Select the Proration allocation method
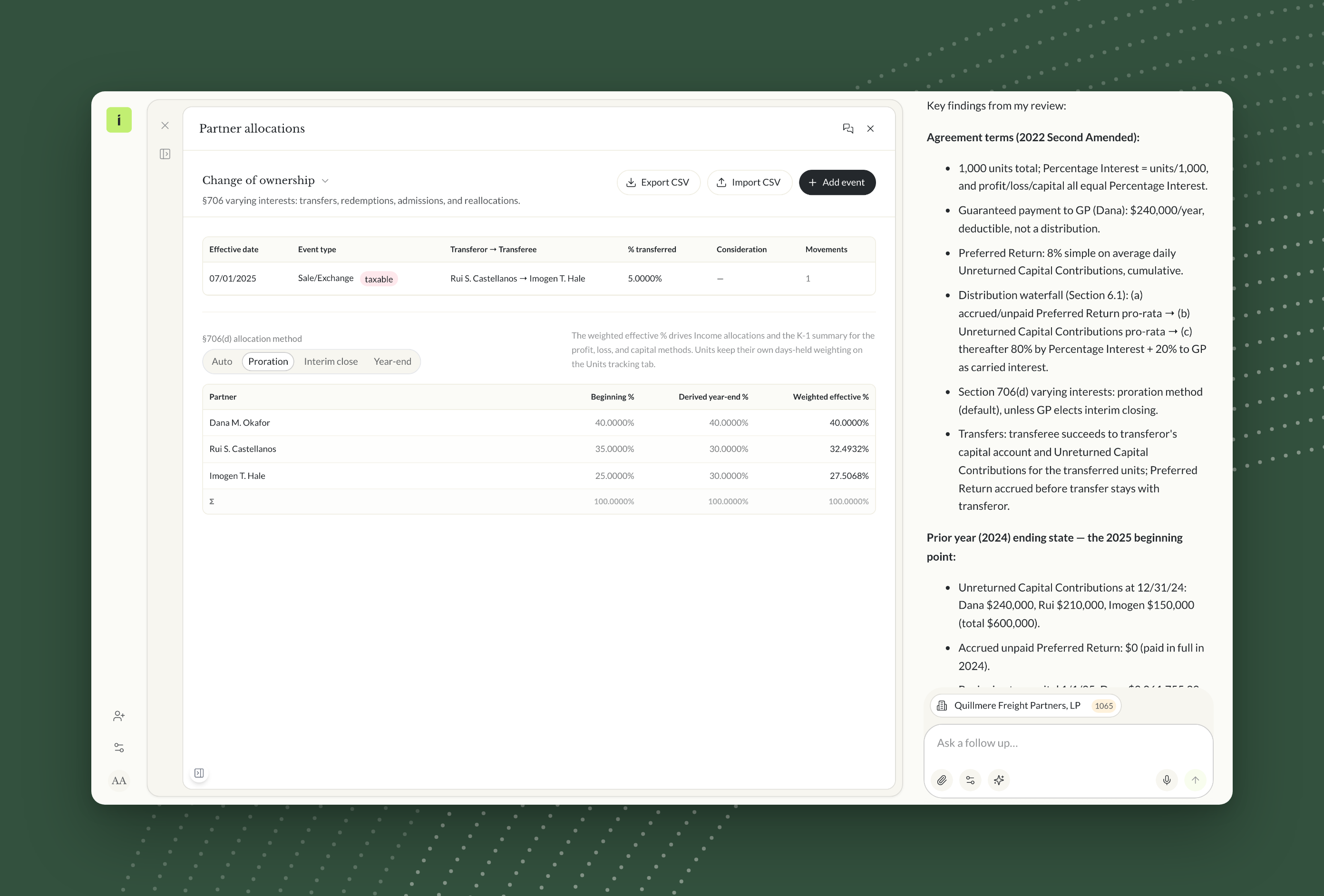This screenshot has width=1324, height=896. pos(268,362)
